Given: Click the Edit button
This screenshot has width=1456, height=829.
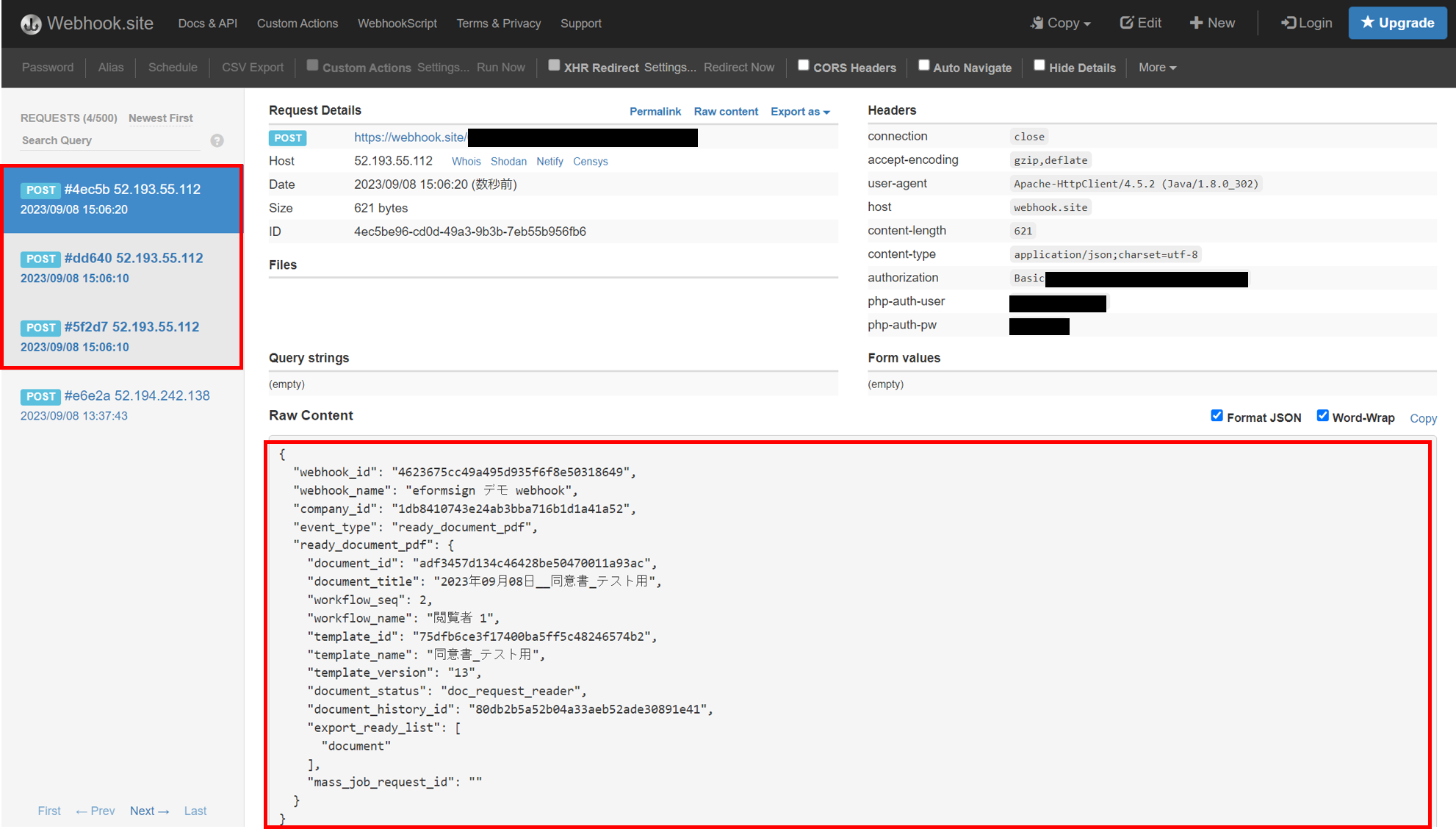Looking at the screenshot, I should (x=1141, y=24).
